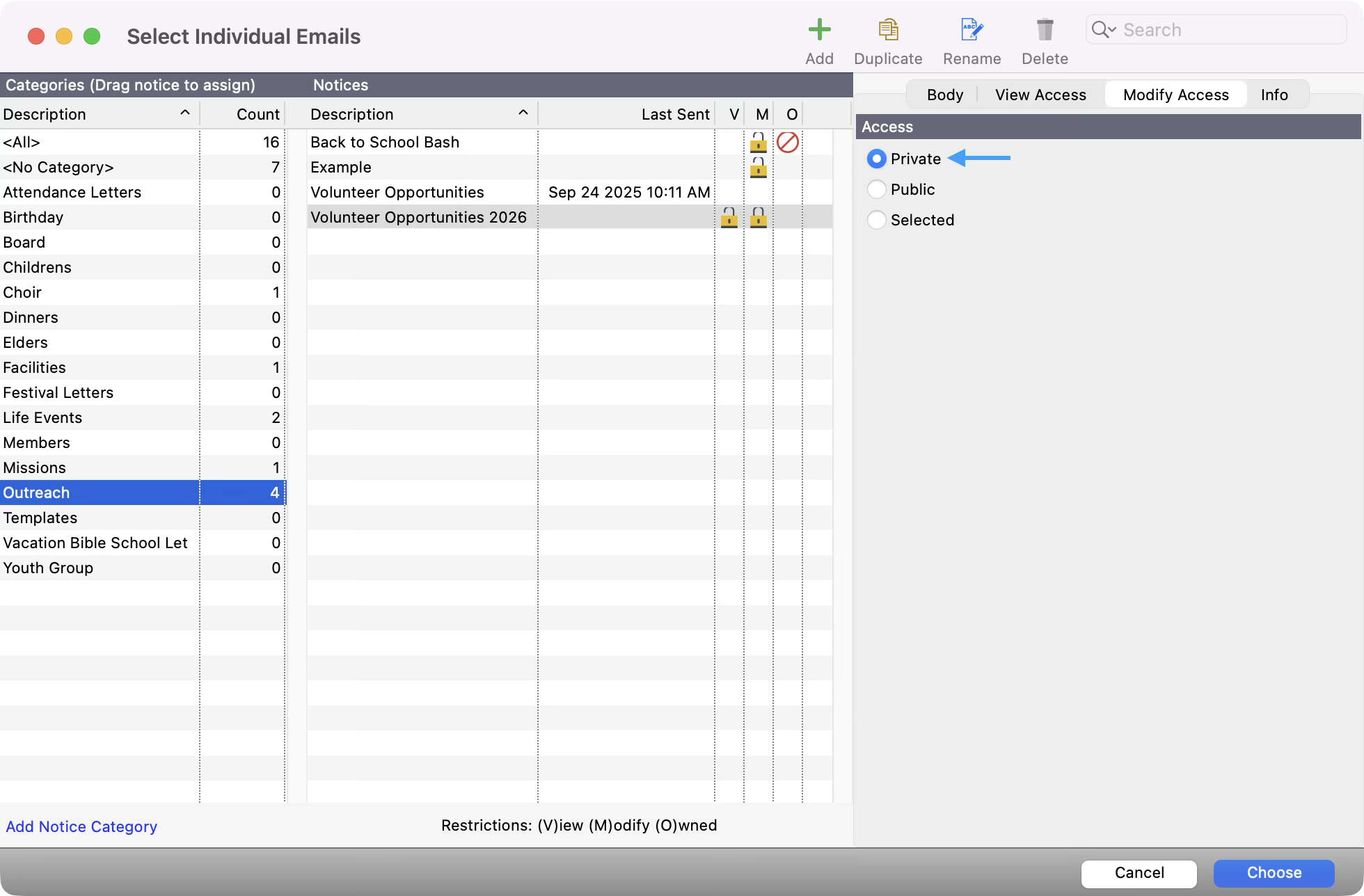This screenshot has width=1364, height=896.
Task: Click Add Notice Category link
Action: [81, 827]
